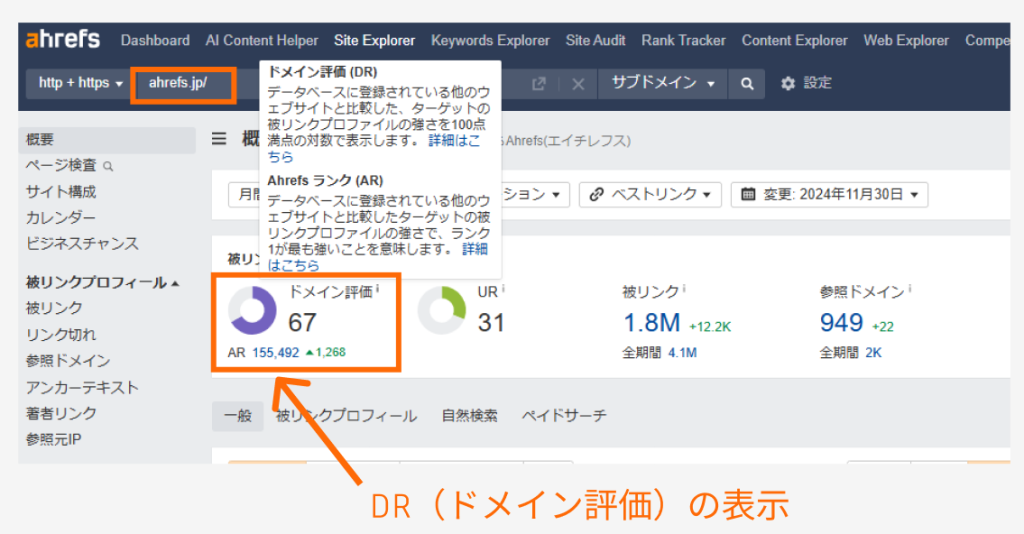Open Keywords Explorer
This screenshot has height=534, width=1024.
[x=490, y=40]
